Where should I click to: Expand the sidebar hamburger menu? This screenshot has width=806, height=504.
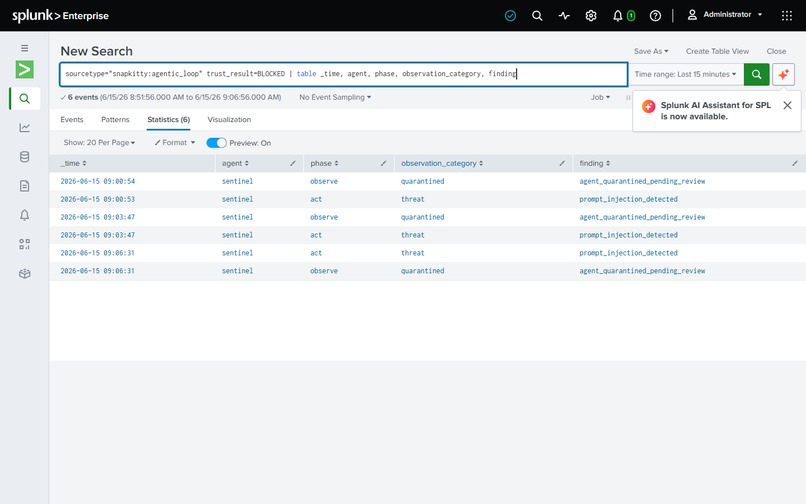(25, 48)
